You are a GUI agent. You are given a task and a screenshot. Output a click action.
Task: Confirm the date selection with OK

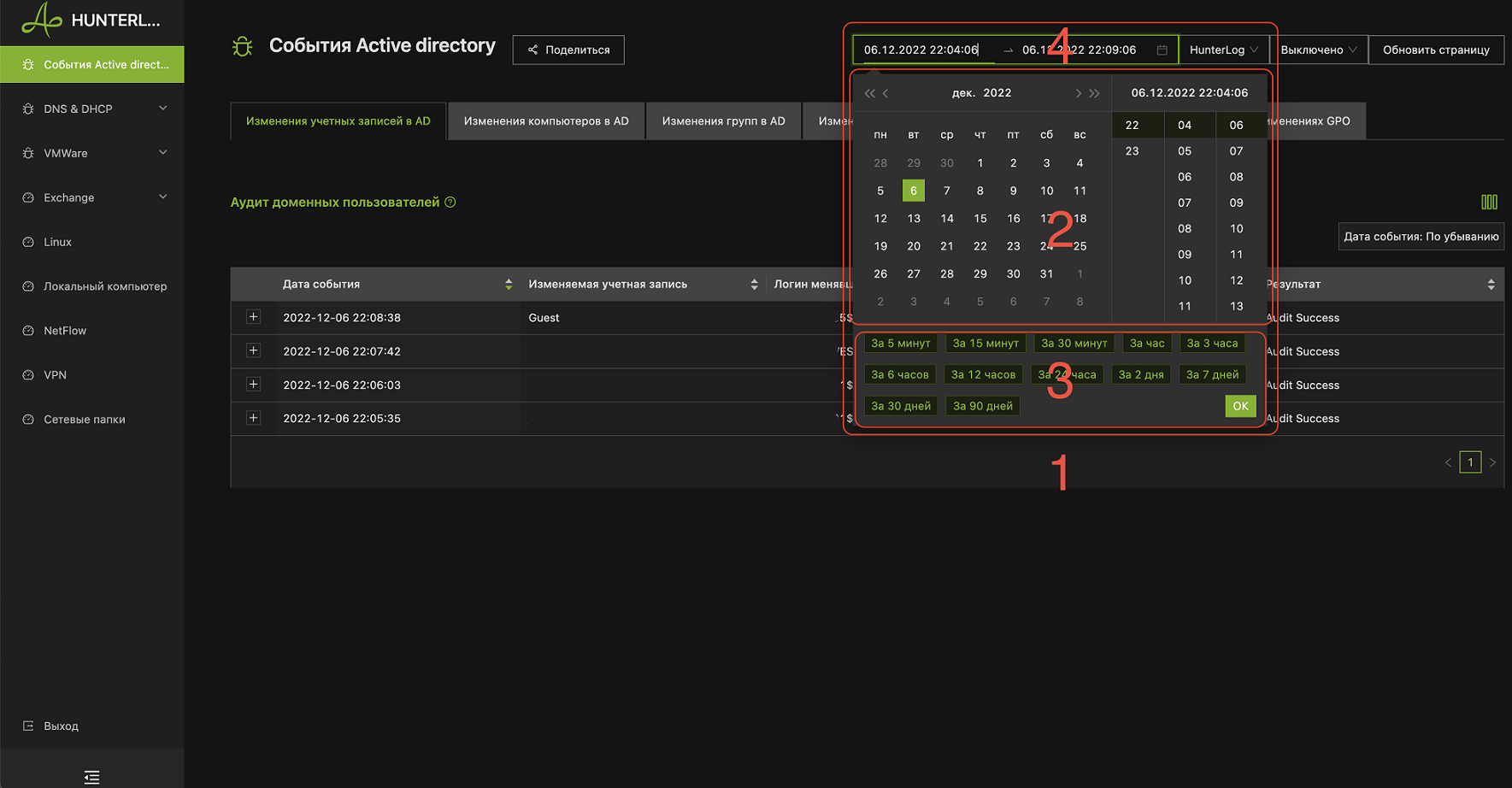click(1240, 406)
